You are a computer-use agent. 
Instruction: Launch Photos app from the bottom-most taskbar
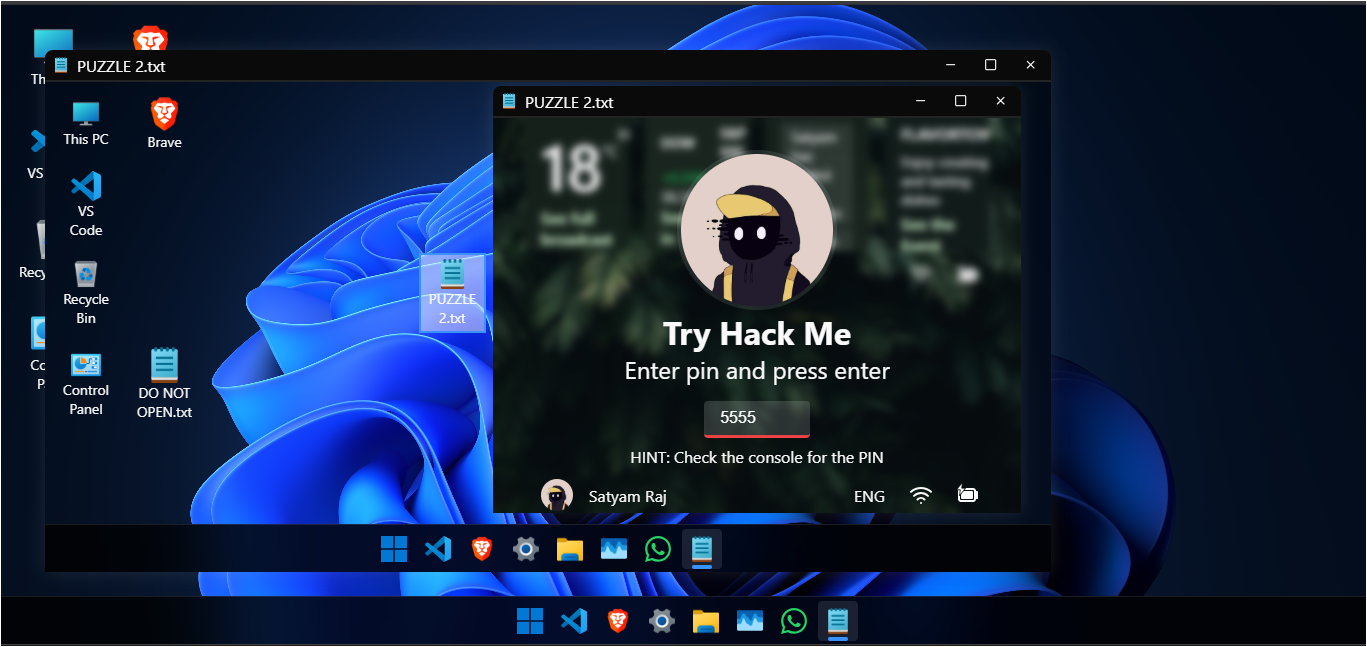pos(750,622)
